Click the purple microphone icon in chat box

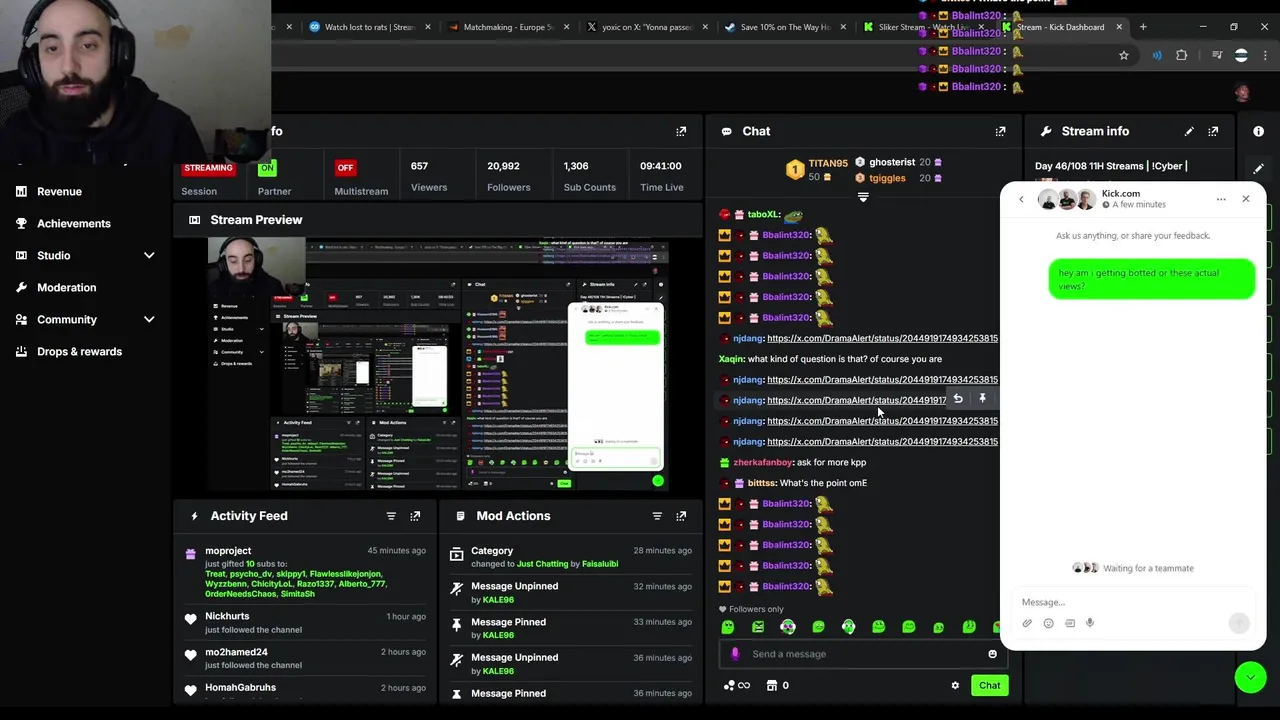click(735, 654)
